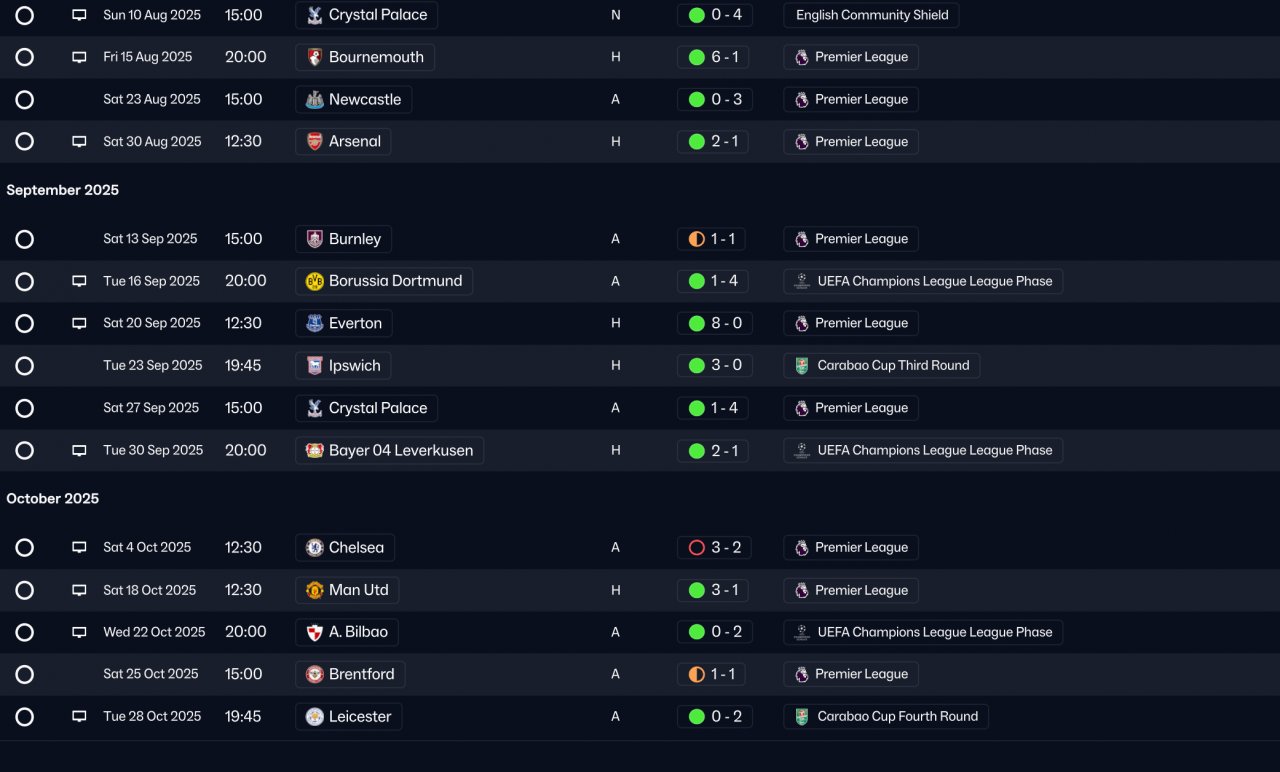
Task: Click the Brentford club crest
Action: coord(314,674)
